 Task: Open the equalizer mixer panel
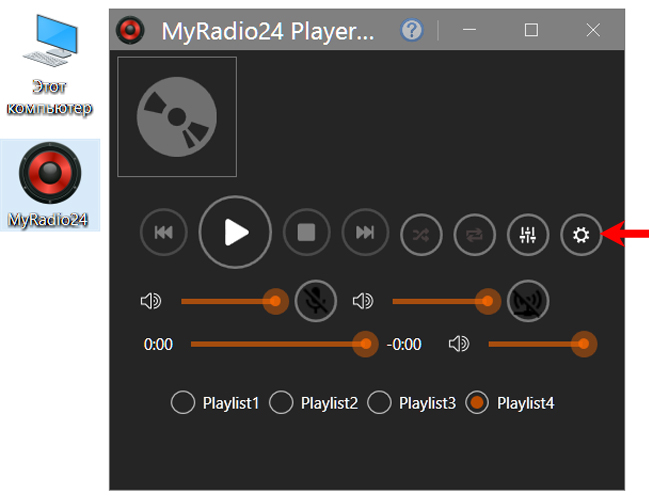click(x=528, y=235)
